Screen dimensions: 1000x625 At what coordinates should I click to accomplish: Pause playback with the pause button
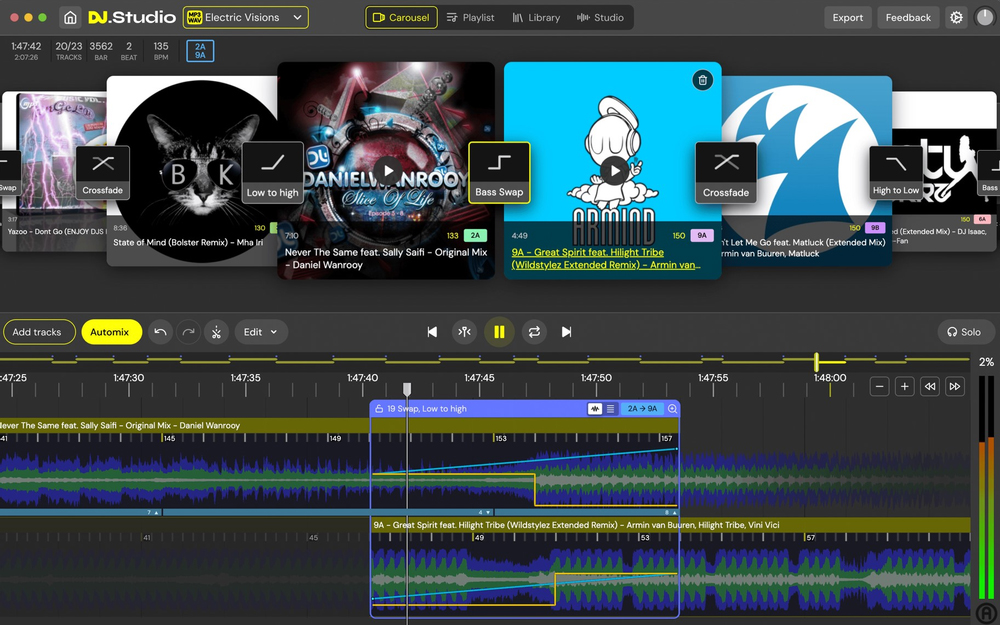[x=499, y=331]
